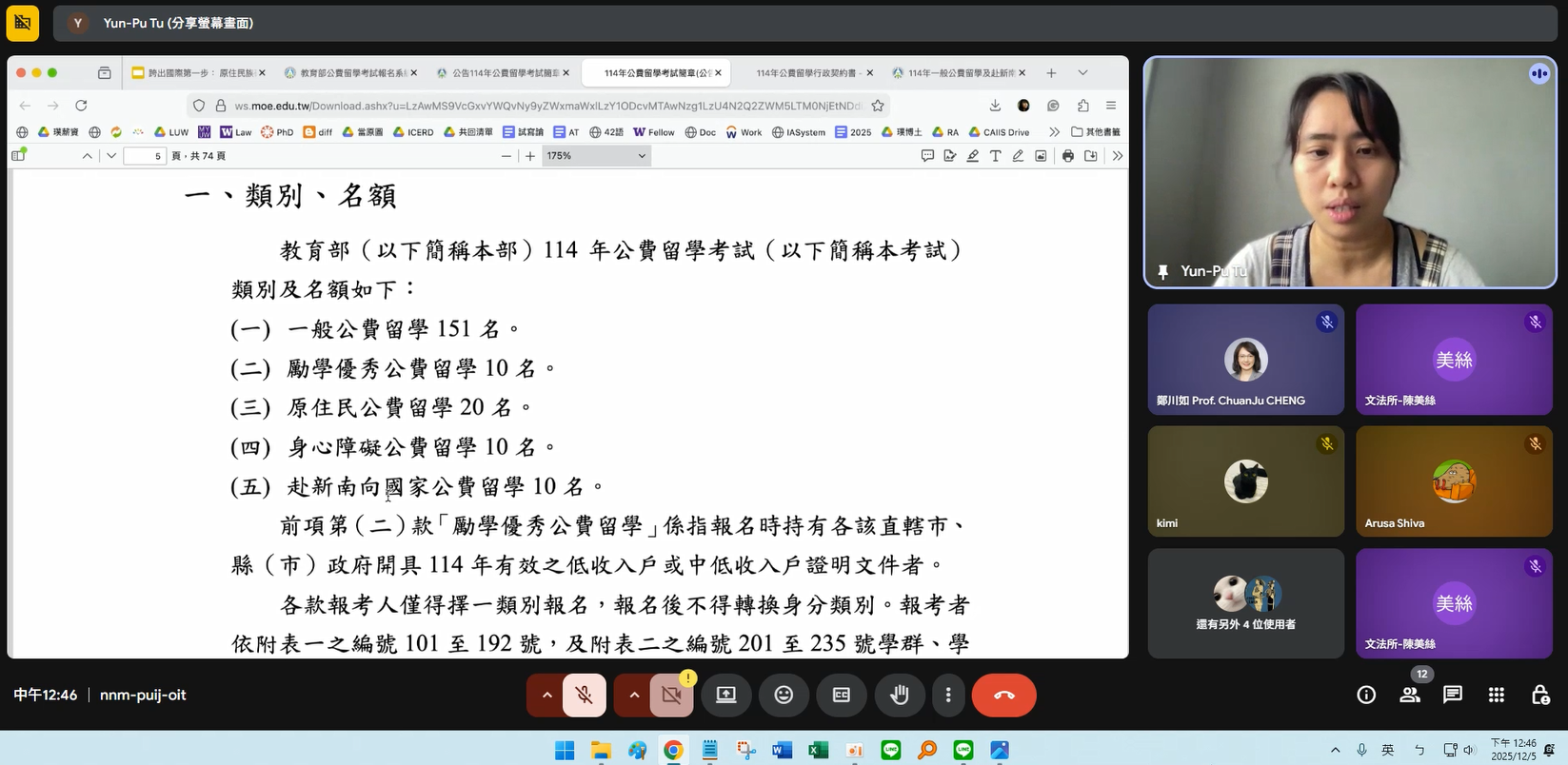Open a new tab with plus button
Viewport: 1568px width, 765px height.
coord(1051,73)
